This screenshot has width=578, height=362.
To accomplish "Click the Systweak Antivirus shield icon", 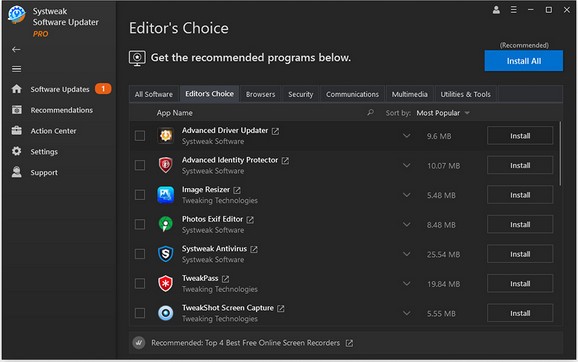I will tap(166, 254).
